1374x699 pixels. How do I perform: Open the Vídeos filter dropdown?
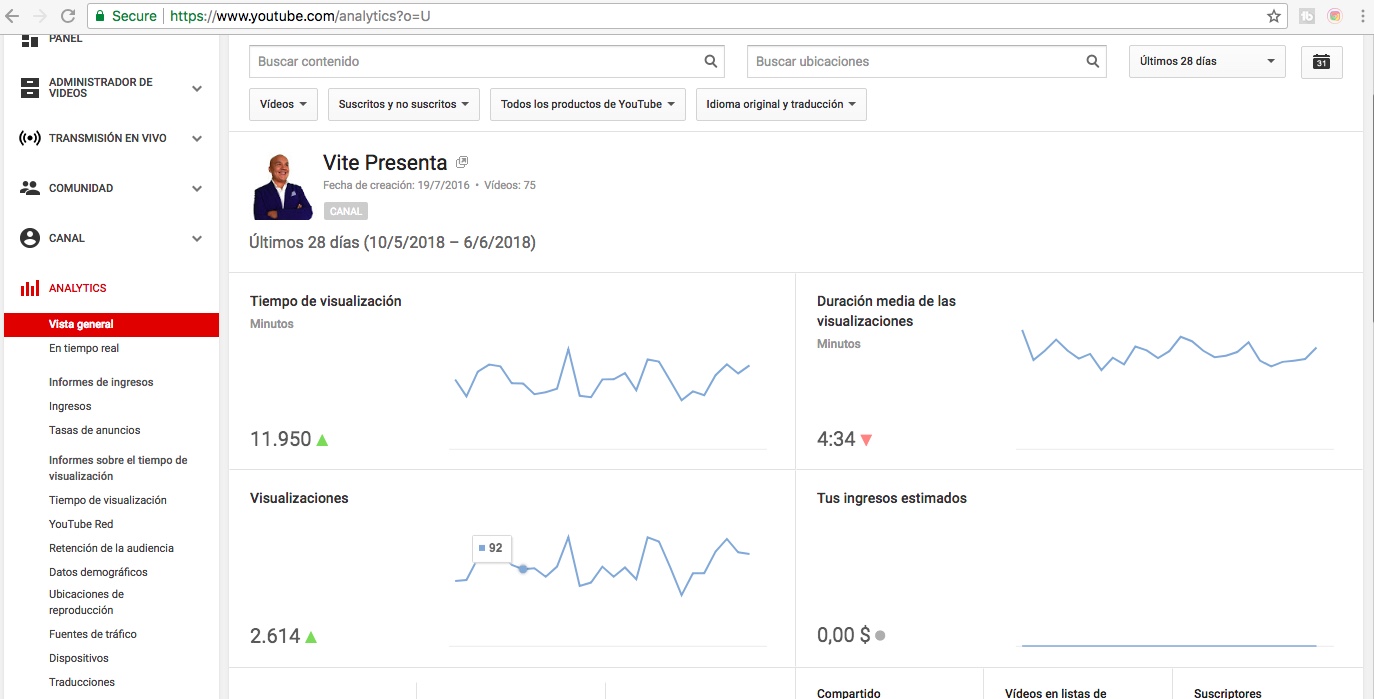coord(284,104)
